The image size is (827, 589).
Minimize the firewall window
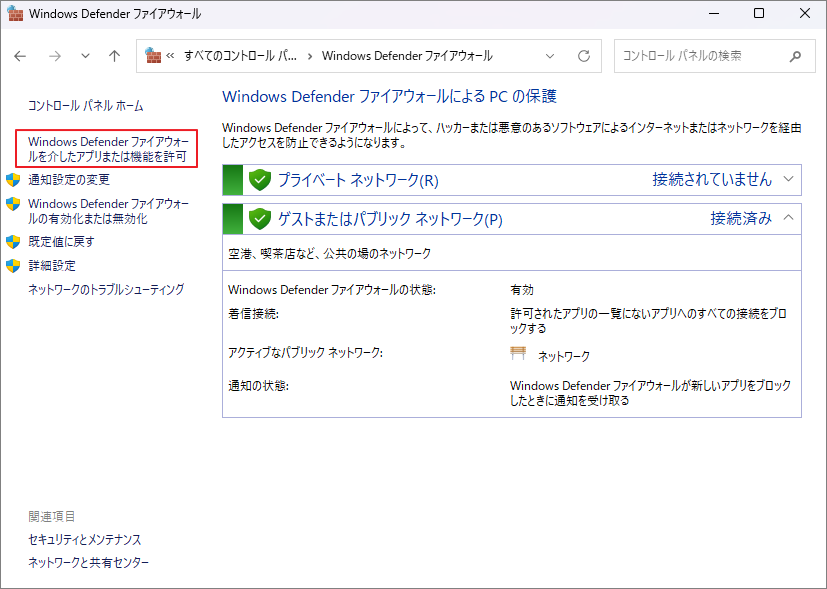click(714, 13)
